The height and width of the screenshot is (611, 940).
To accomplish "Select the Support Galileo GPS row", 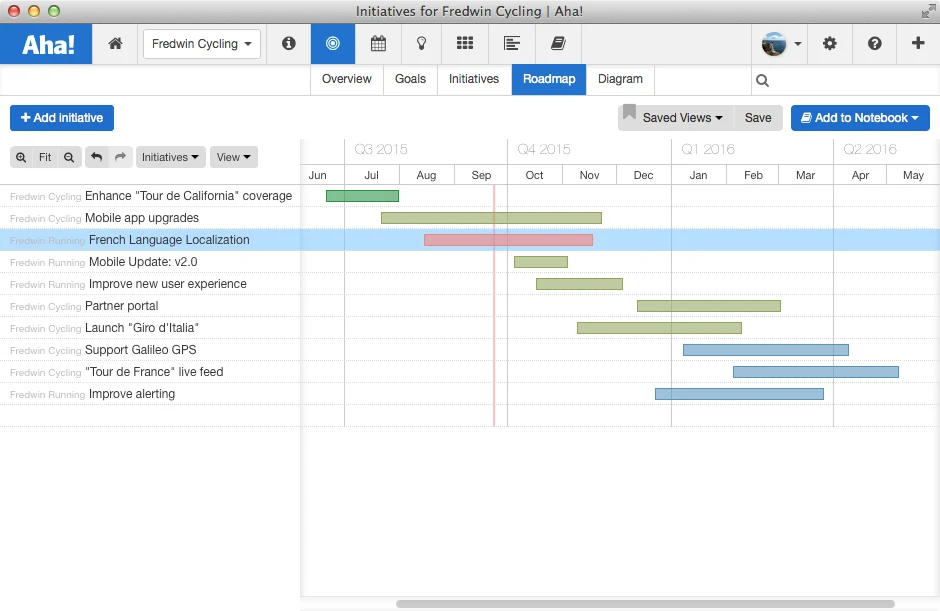I will point(150,350).
